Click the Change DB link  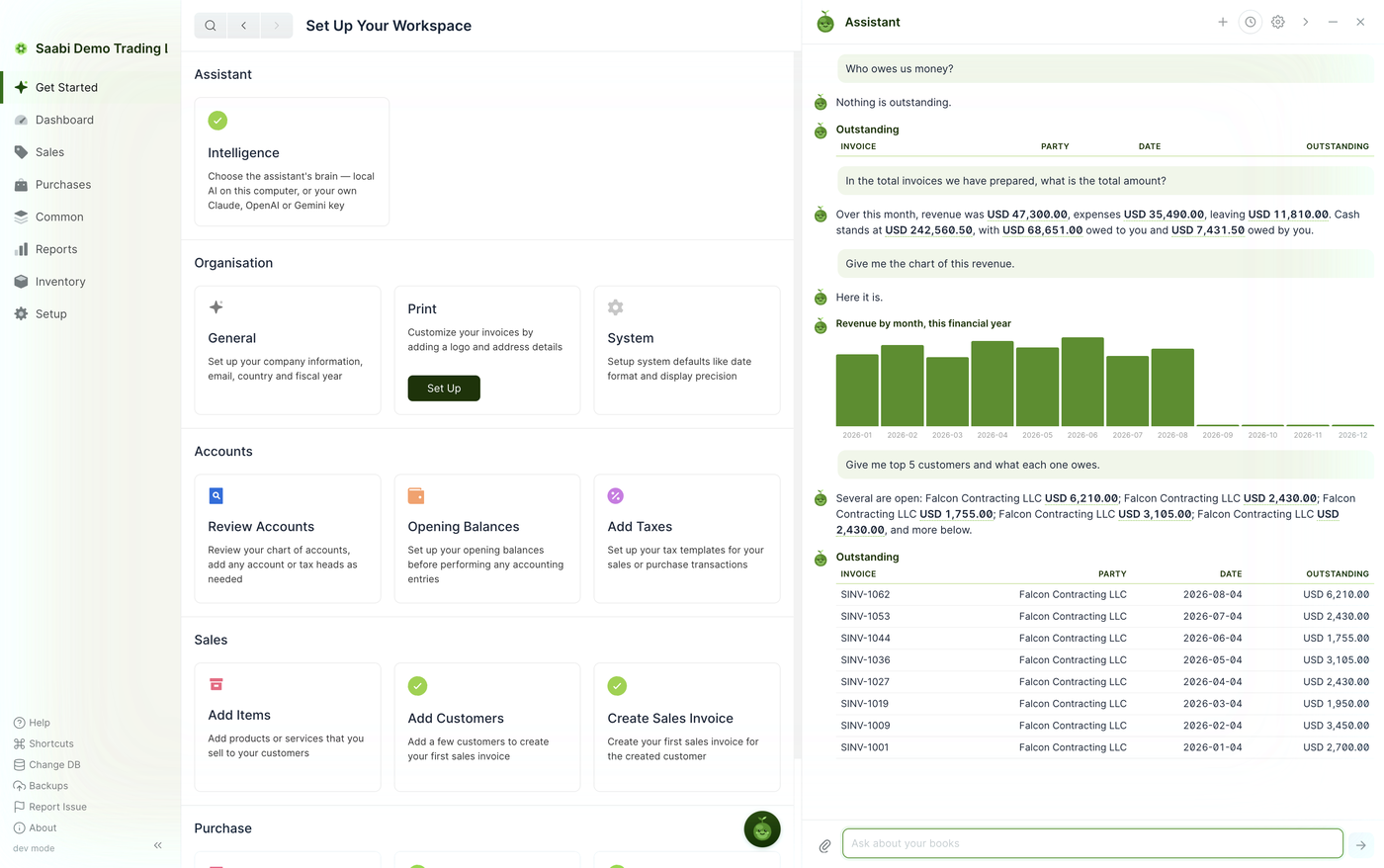(x=47, y=765)
